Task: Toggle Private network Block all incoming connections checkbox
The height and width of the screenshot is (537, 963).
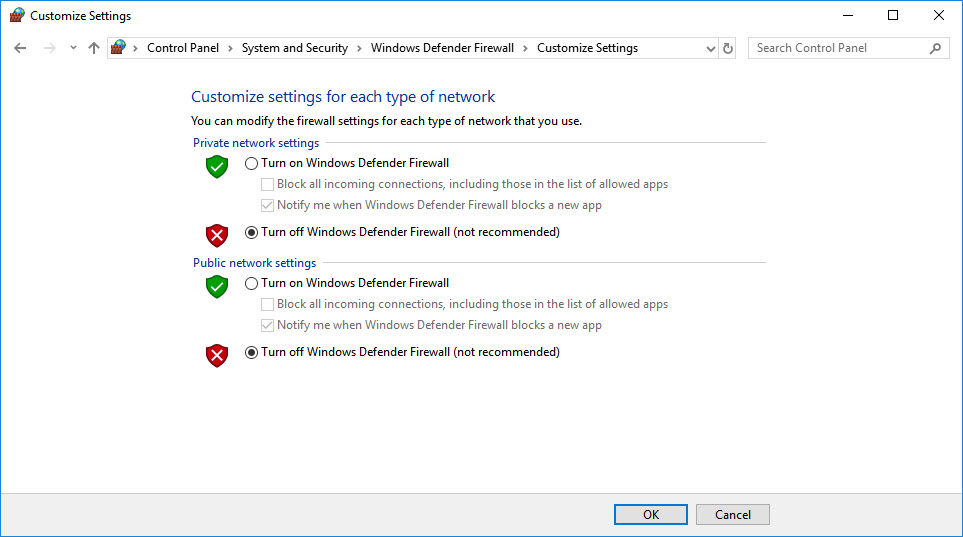Action: (x=267, y=184)
